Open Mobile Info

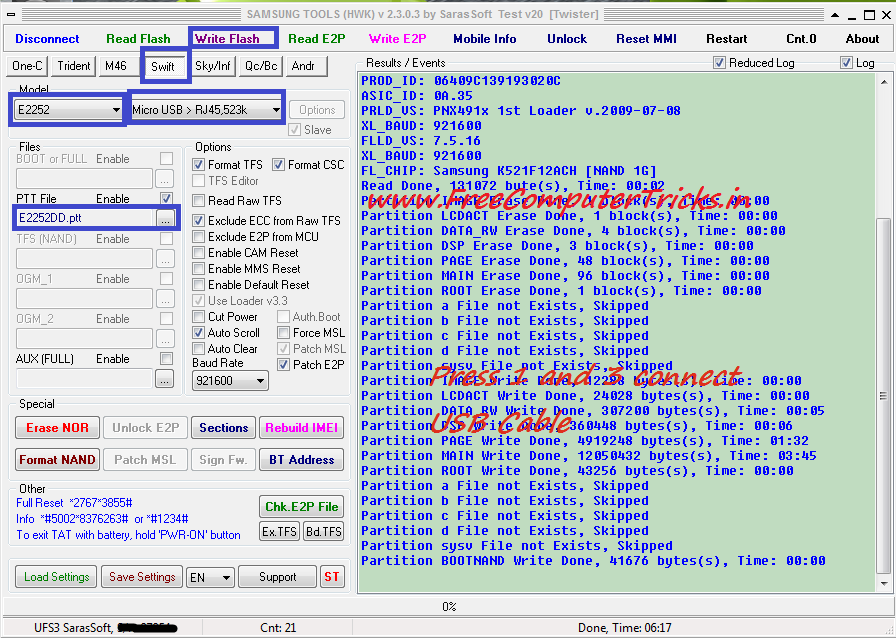point(485,39)
